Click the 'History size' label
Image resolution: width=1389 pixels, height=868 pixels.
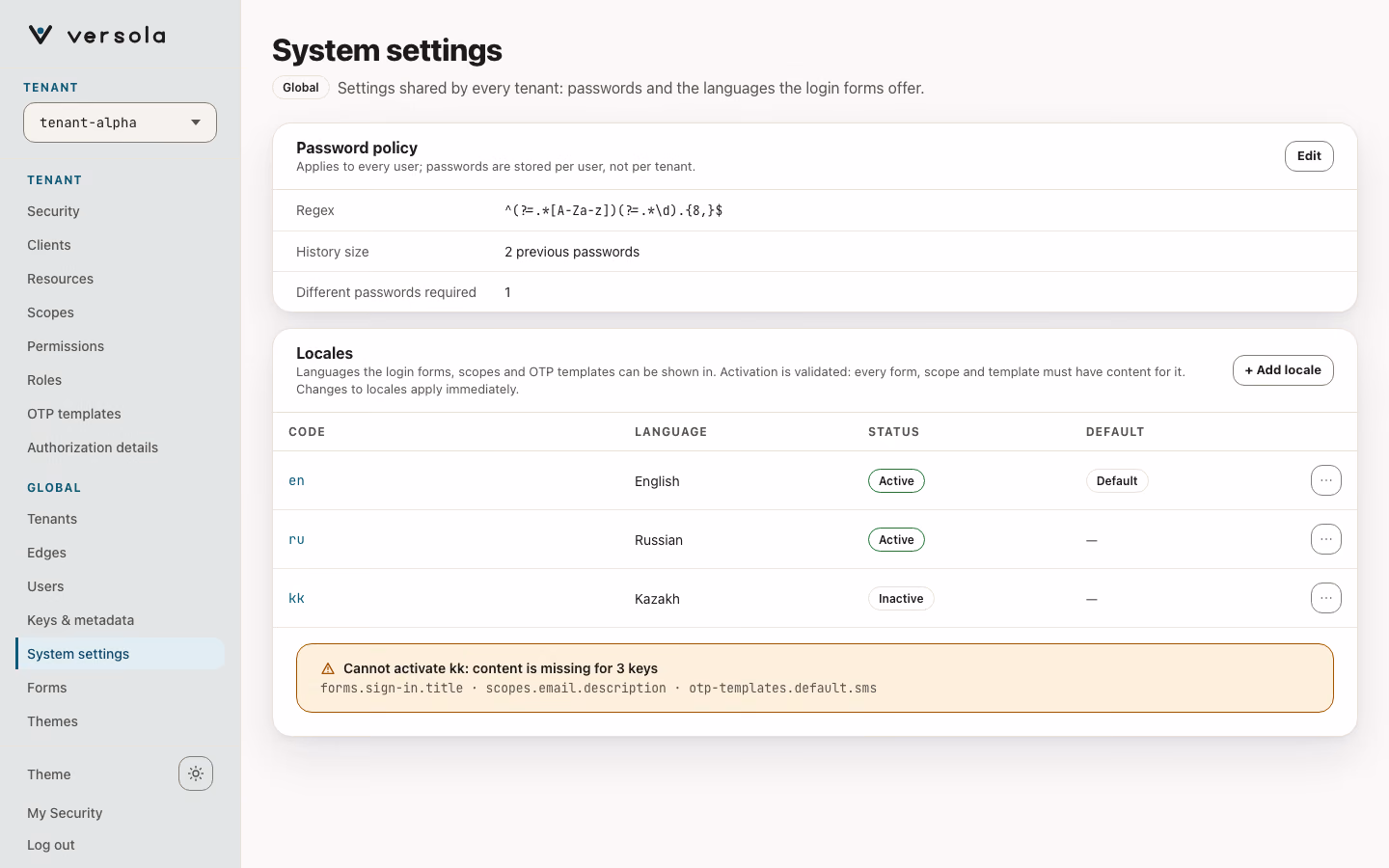(x=332, y=252)
